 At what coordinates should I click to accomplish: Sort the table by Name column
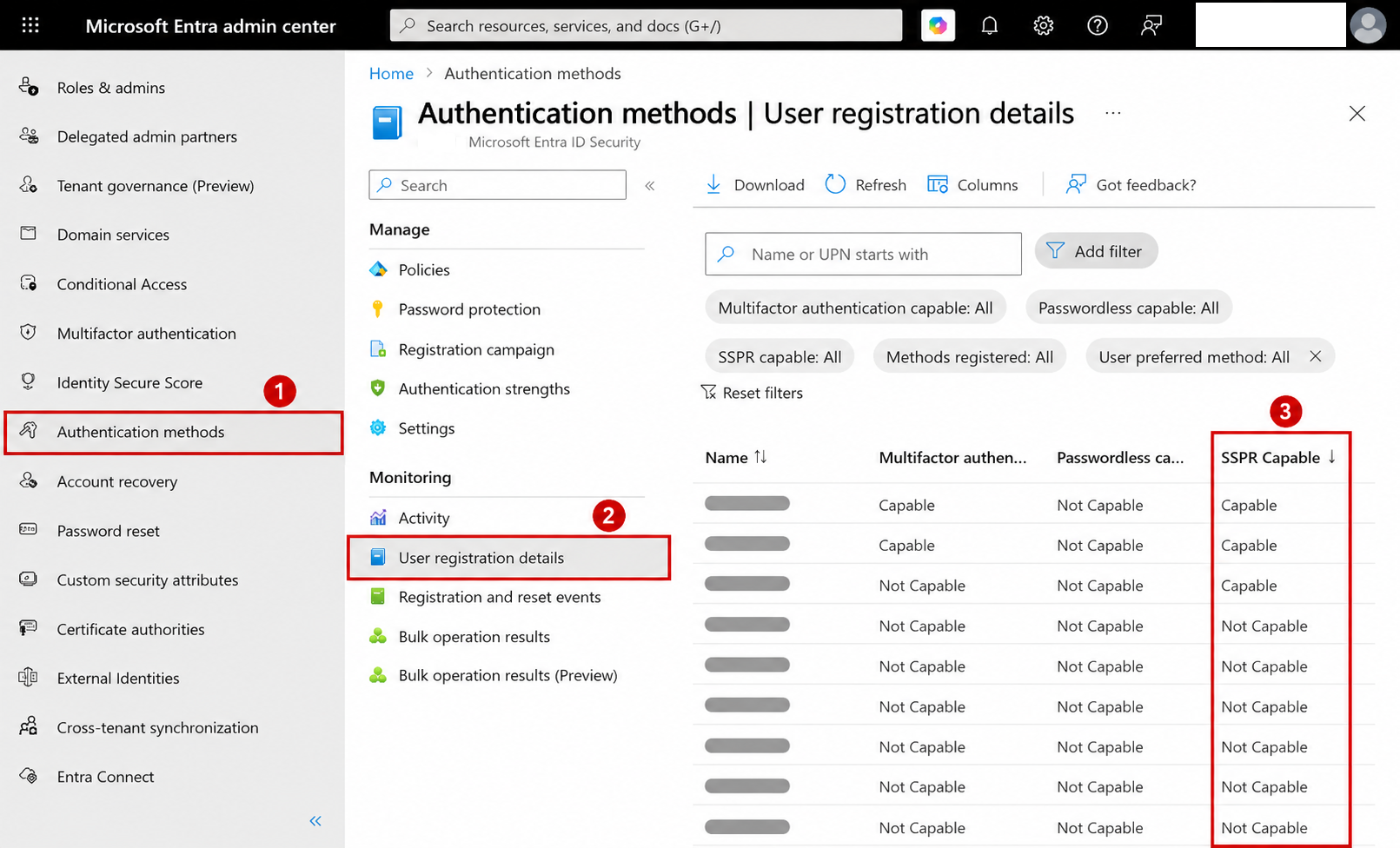(736, 457)
